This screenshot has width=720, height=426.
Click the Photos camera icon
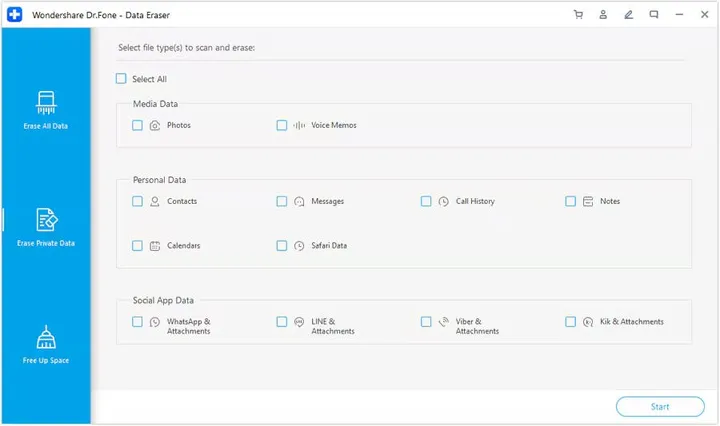click(155, 125)
